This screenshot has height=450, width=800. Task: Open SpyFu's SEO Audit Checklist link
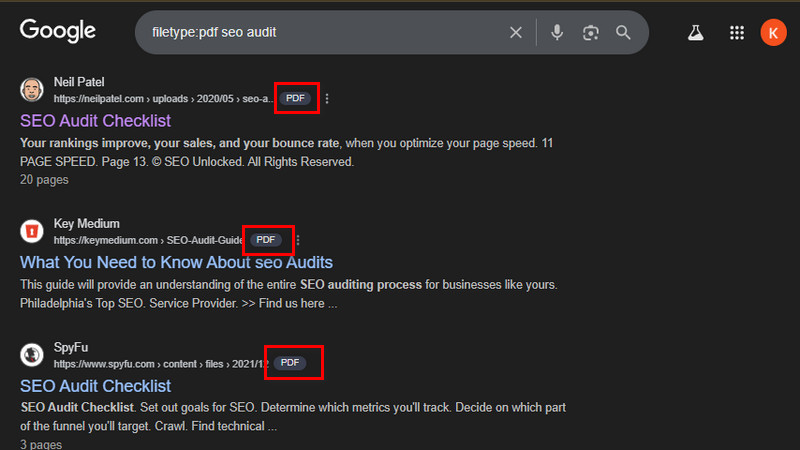point(95,386)
